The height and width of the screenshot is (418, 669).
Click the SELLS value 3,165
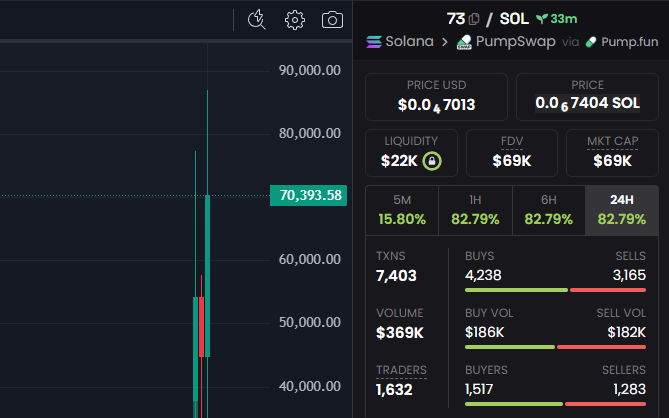(629, 276)
